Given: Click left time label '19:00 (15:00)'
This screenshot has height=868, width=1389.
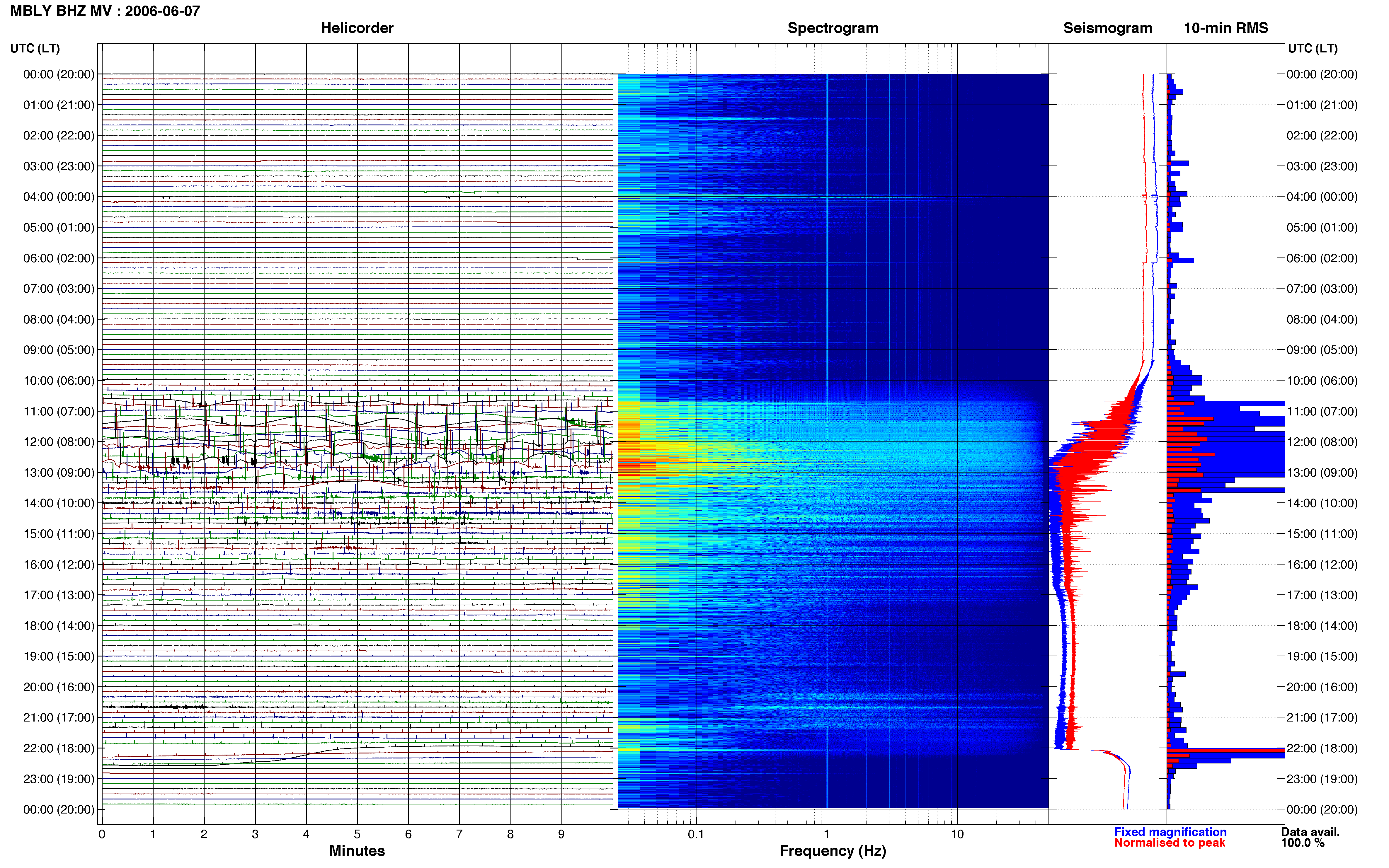Looking at the screenshot, I should pyautogui.click(x=59, y=656).
